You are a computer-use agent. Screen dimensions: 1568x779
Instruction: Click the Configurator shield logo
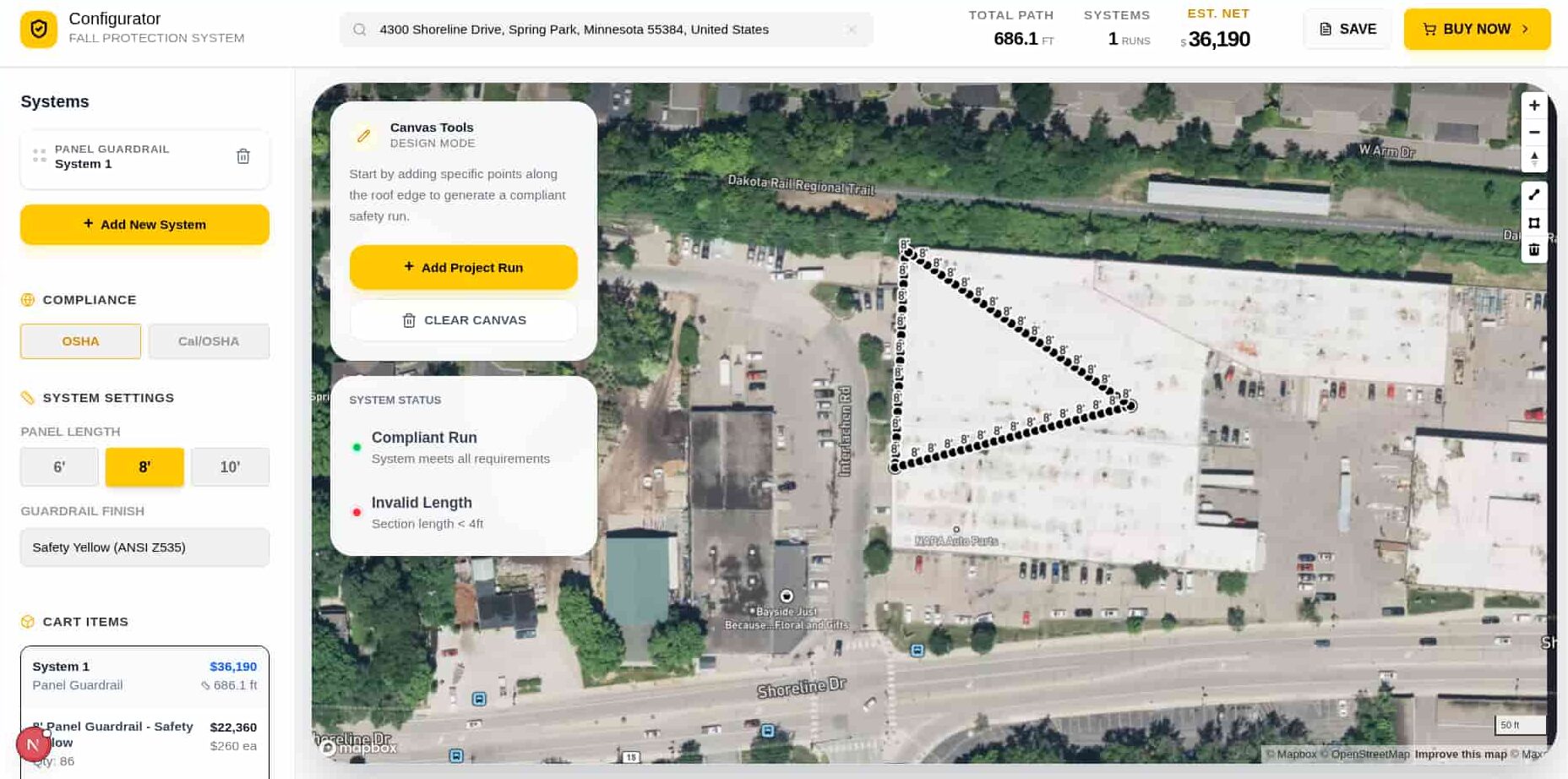pos(38,28)
